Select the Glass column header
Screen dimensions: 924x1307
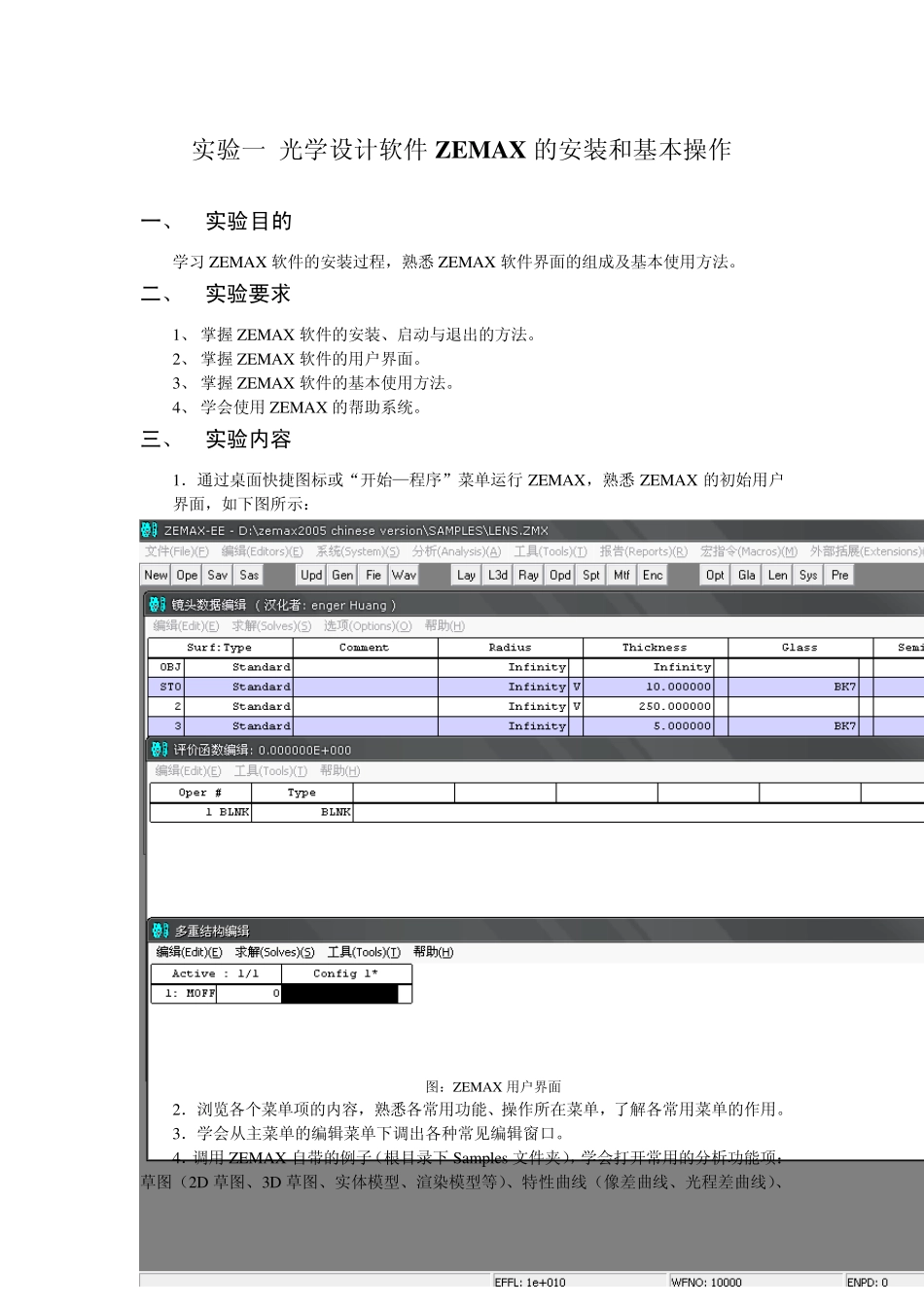point(800,648)
